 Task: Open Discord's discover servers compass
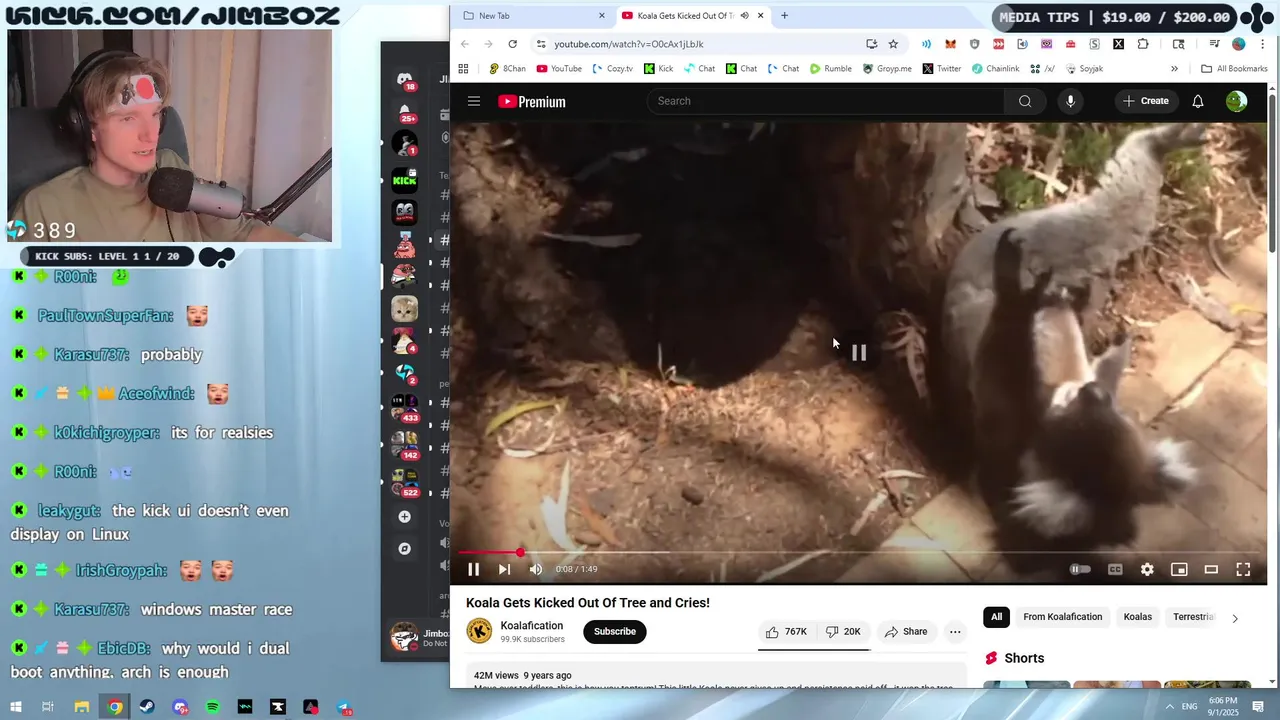click(404, 549)
